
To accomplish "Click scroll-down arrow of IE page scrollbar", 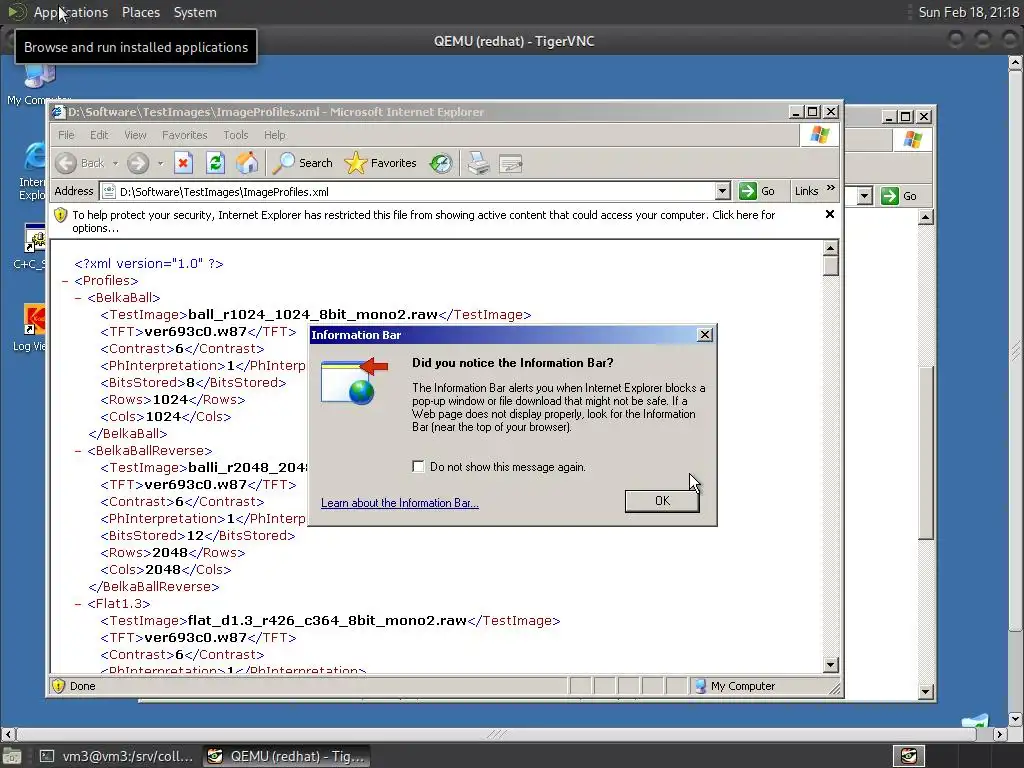I will coord(831,665).
